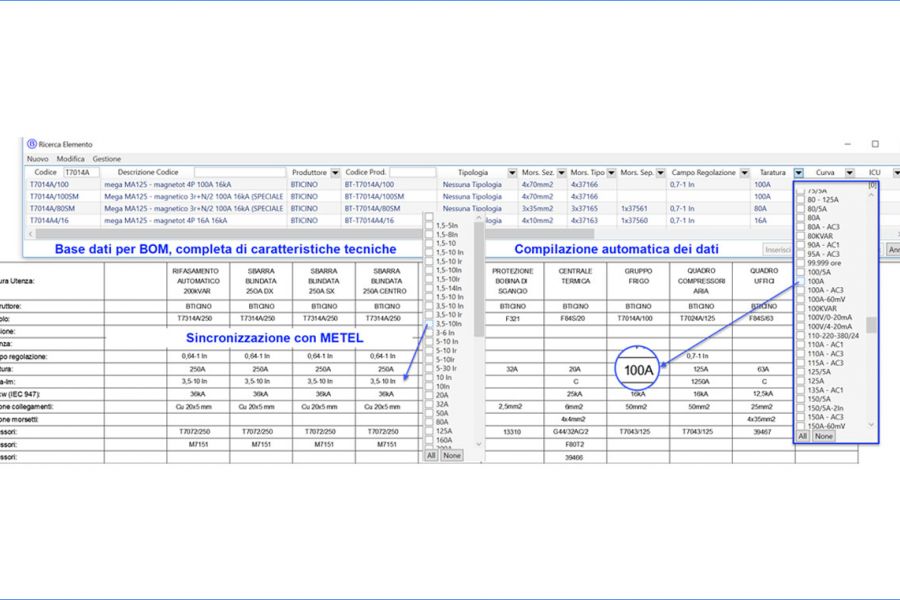Viewport: 900px width, 600px height.
Task: Click the down arrow of the Taratura list scrollbar
Action: (871, 425)
